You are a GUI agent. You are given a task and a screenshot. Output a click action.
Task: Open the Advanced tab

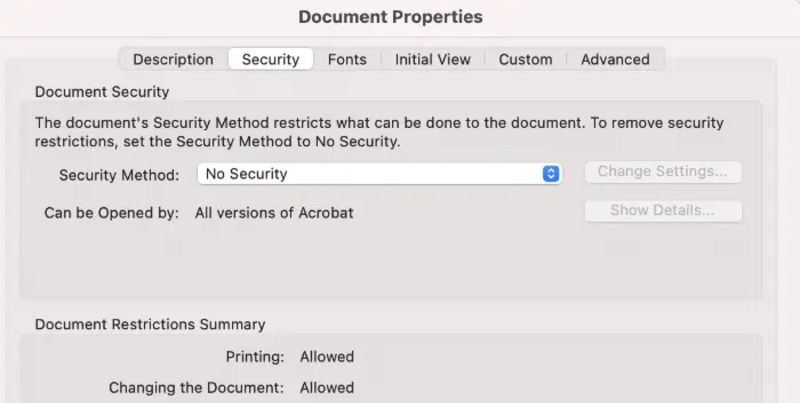pos(615,59)
